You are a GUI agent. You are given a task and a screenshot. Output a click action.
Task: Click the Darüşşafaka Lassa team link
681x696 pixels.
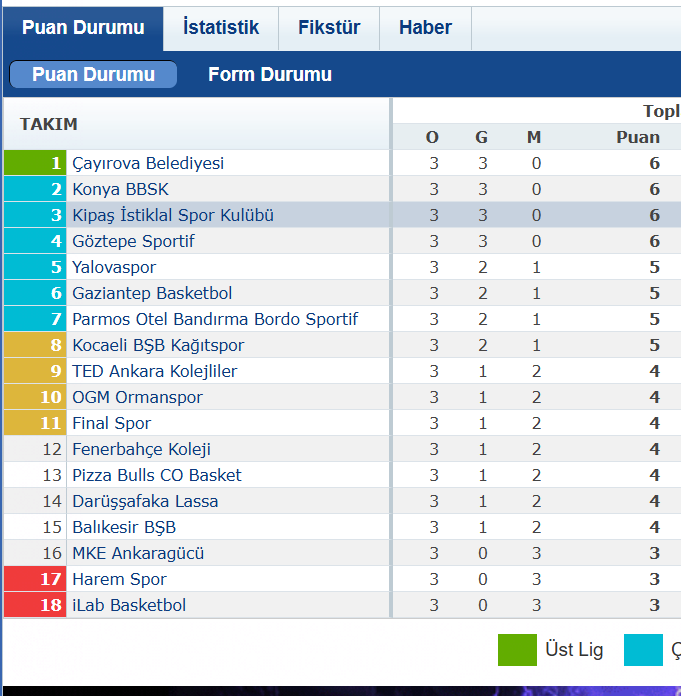click(145, 501)
